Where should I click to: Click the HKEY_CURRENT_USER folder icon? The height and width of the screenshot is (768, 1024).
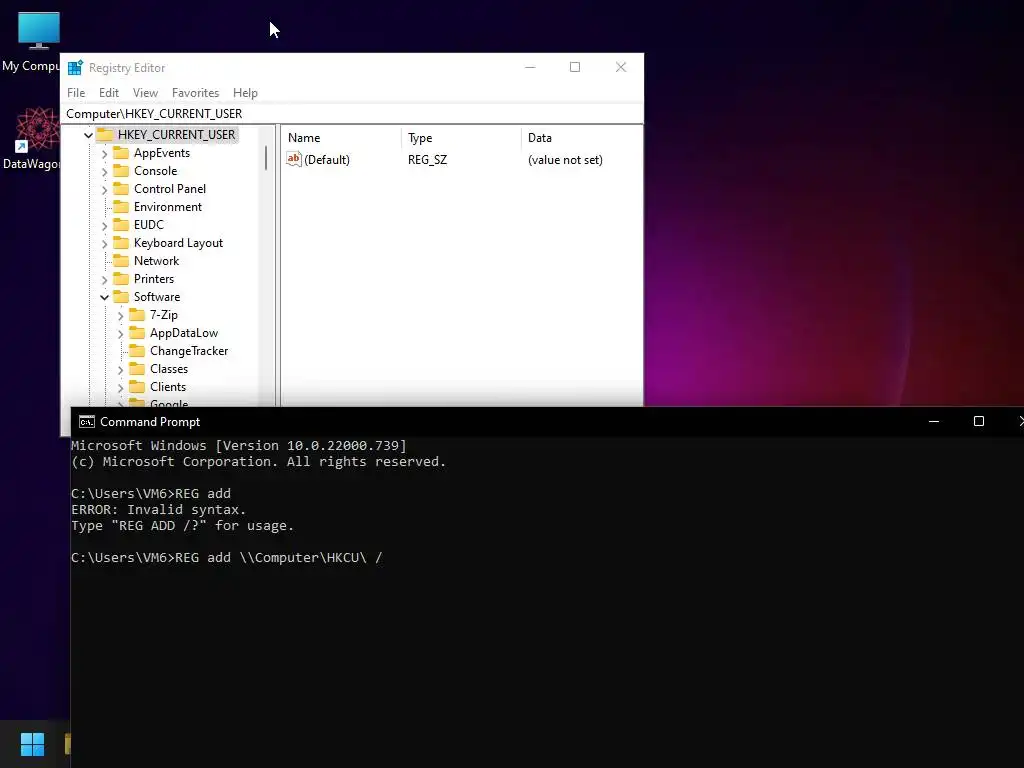pos(105,135)
